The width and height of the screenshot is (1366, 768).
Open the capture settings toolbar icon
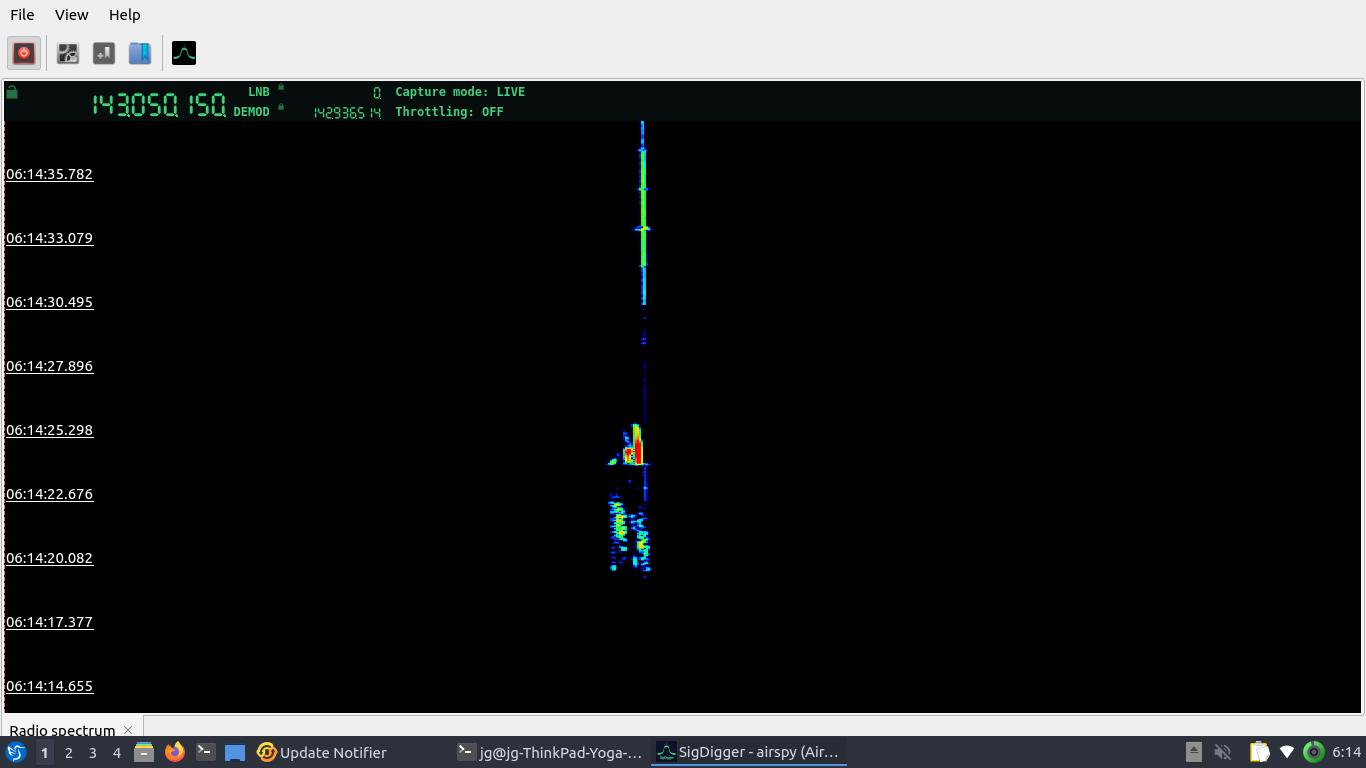point(67,53)
